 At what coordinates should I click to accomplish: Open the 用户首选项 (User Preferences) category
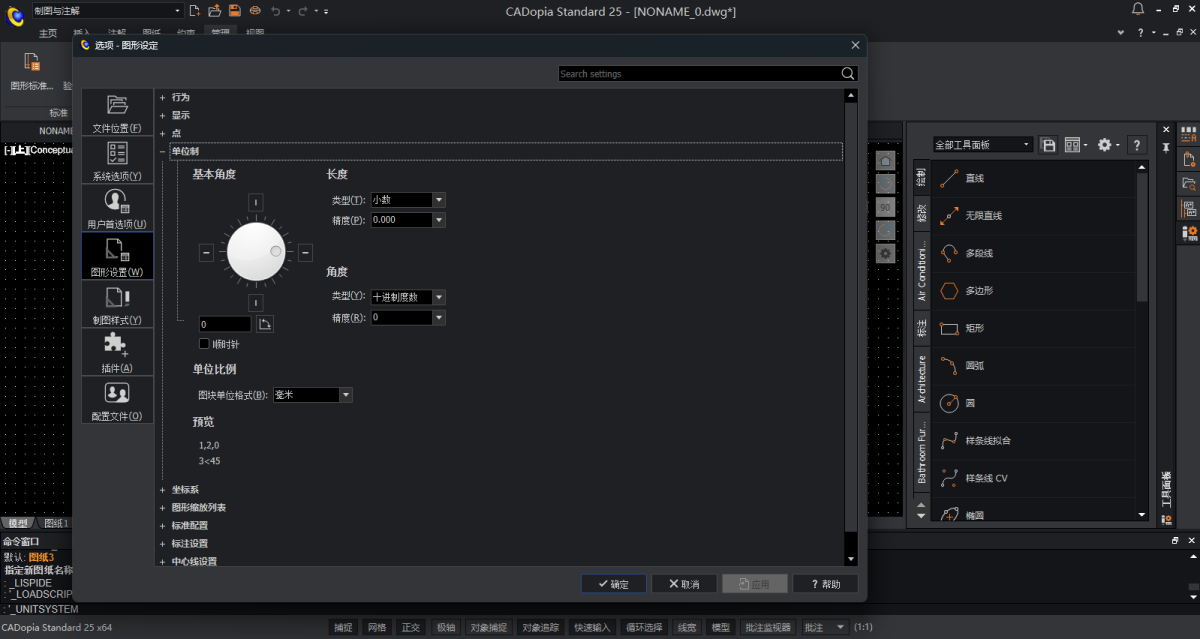pyautogui.click(x=117, y=209)
